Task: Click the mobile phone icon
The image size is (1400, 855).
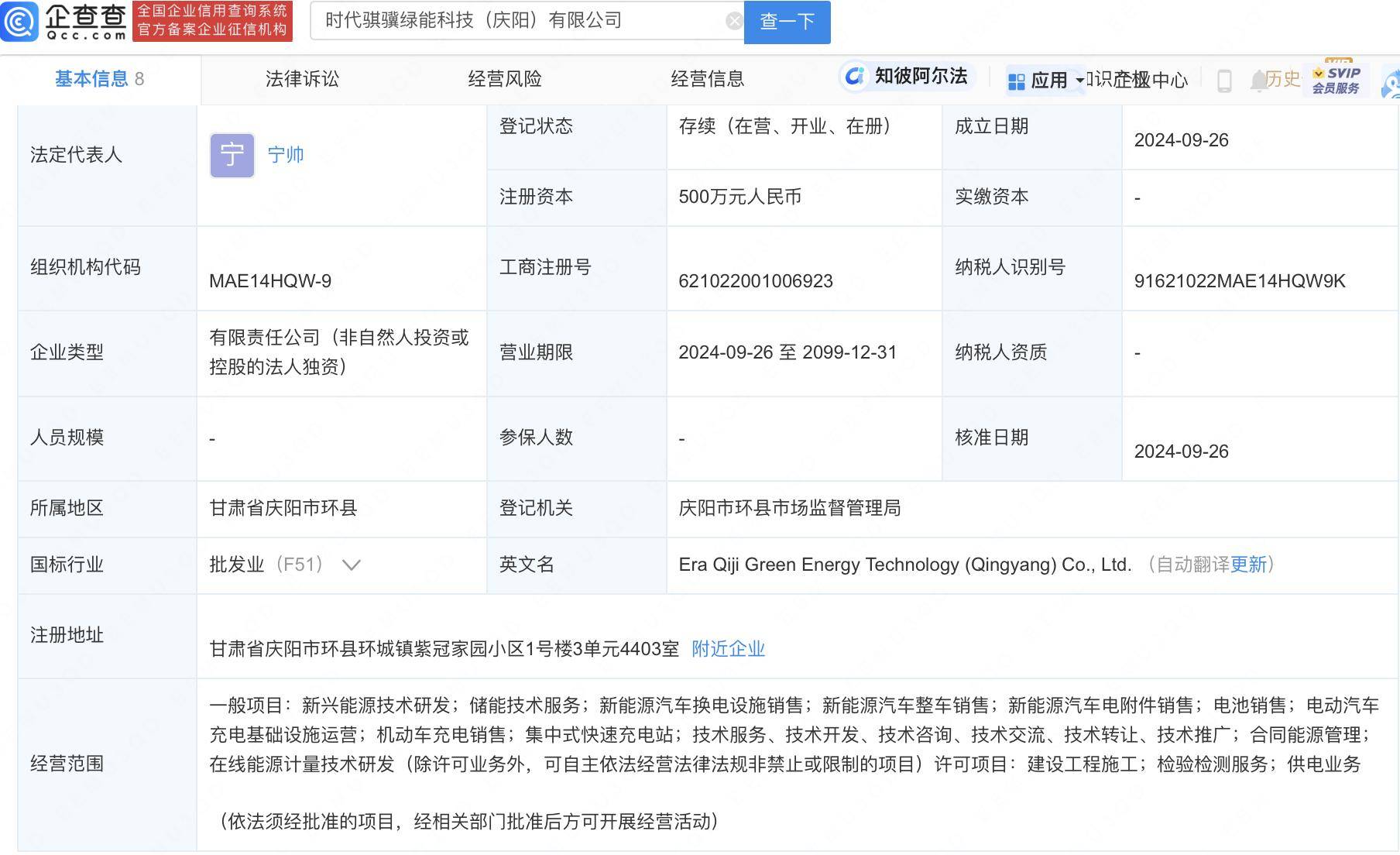Action: coord(1224,81)
